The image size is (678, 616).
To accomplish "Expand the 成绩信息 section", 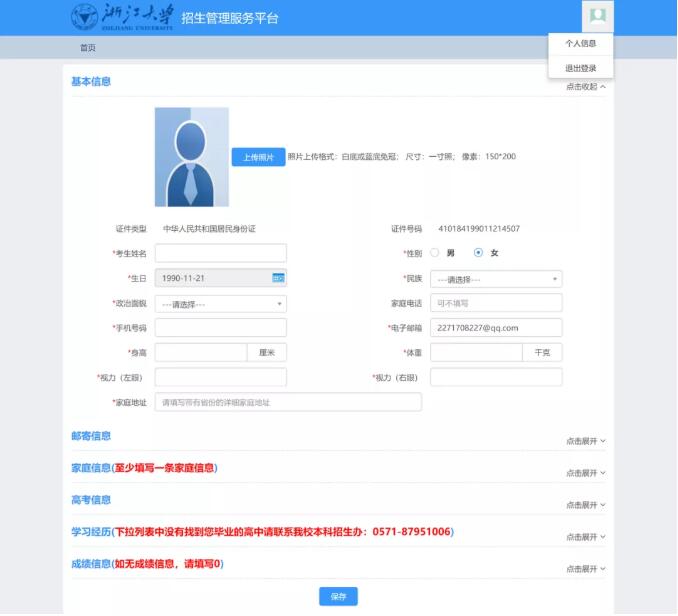I will click(x=585, y=569).
